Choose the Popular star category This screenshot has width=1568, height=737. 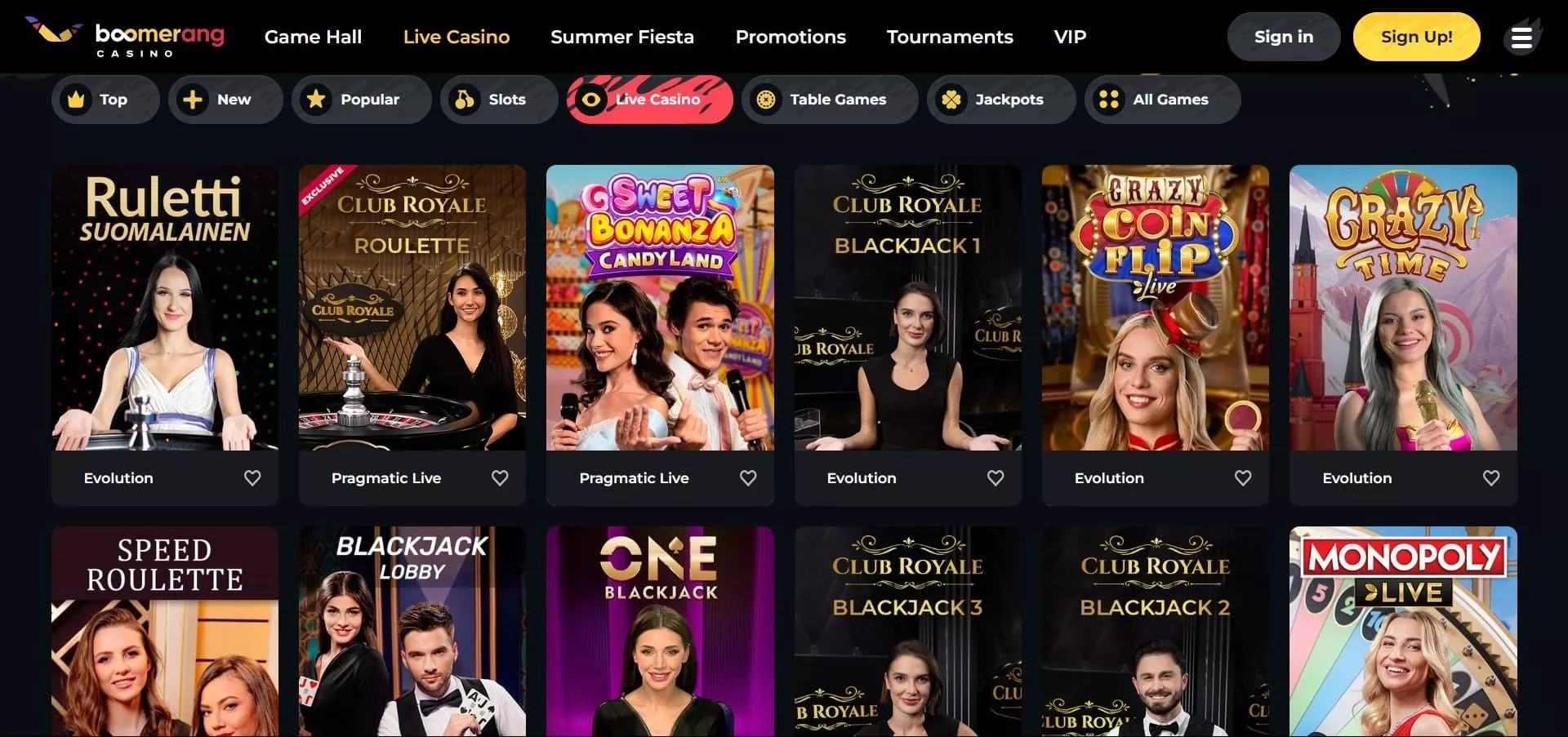[361, 100]
